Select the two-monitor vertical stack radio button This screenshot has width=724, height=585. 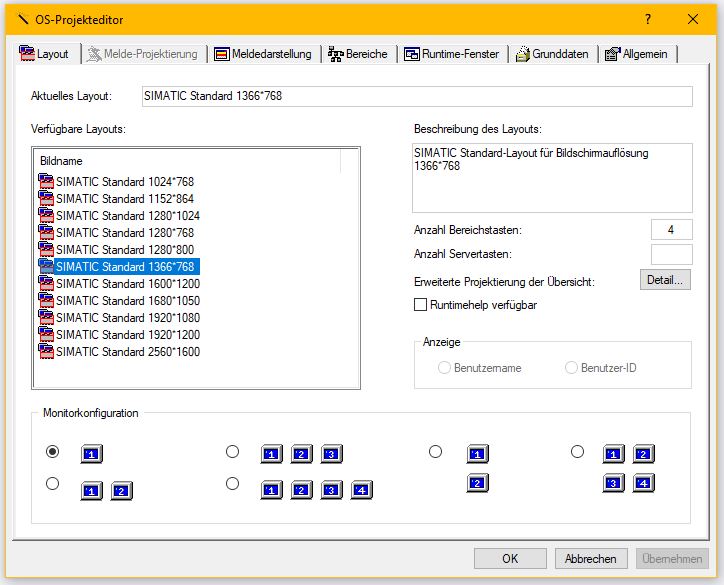click(x=435, y=452)
